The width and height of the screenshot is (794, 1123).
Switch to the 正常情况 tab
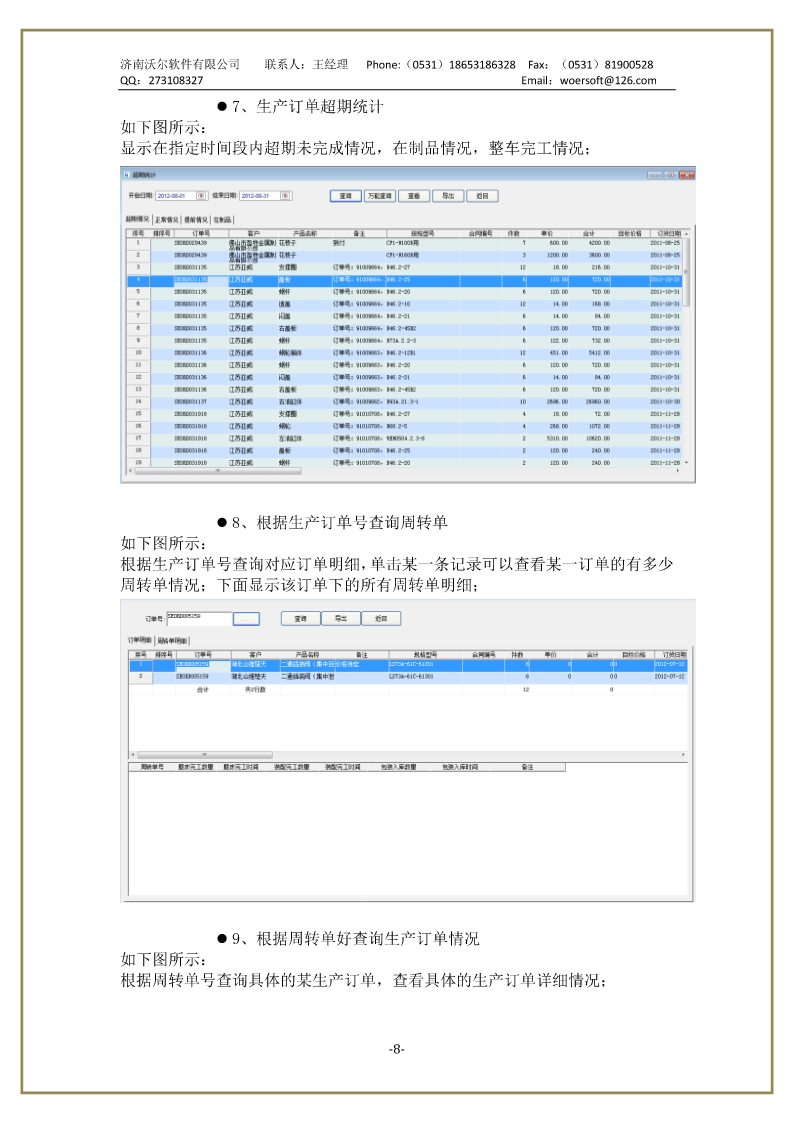click(167, 220)
